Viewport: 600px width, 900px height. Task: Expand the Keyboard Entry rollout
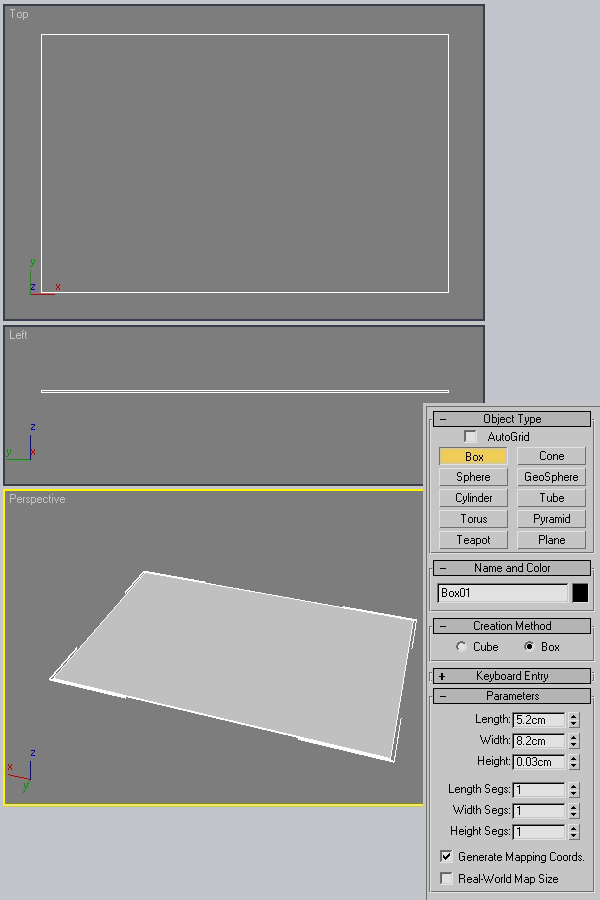point(512,676)
